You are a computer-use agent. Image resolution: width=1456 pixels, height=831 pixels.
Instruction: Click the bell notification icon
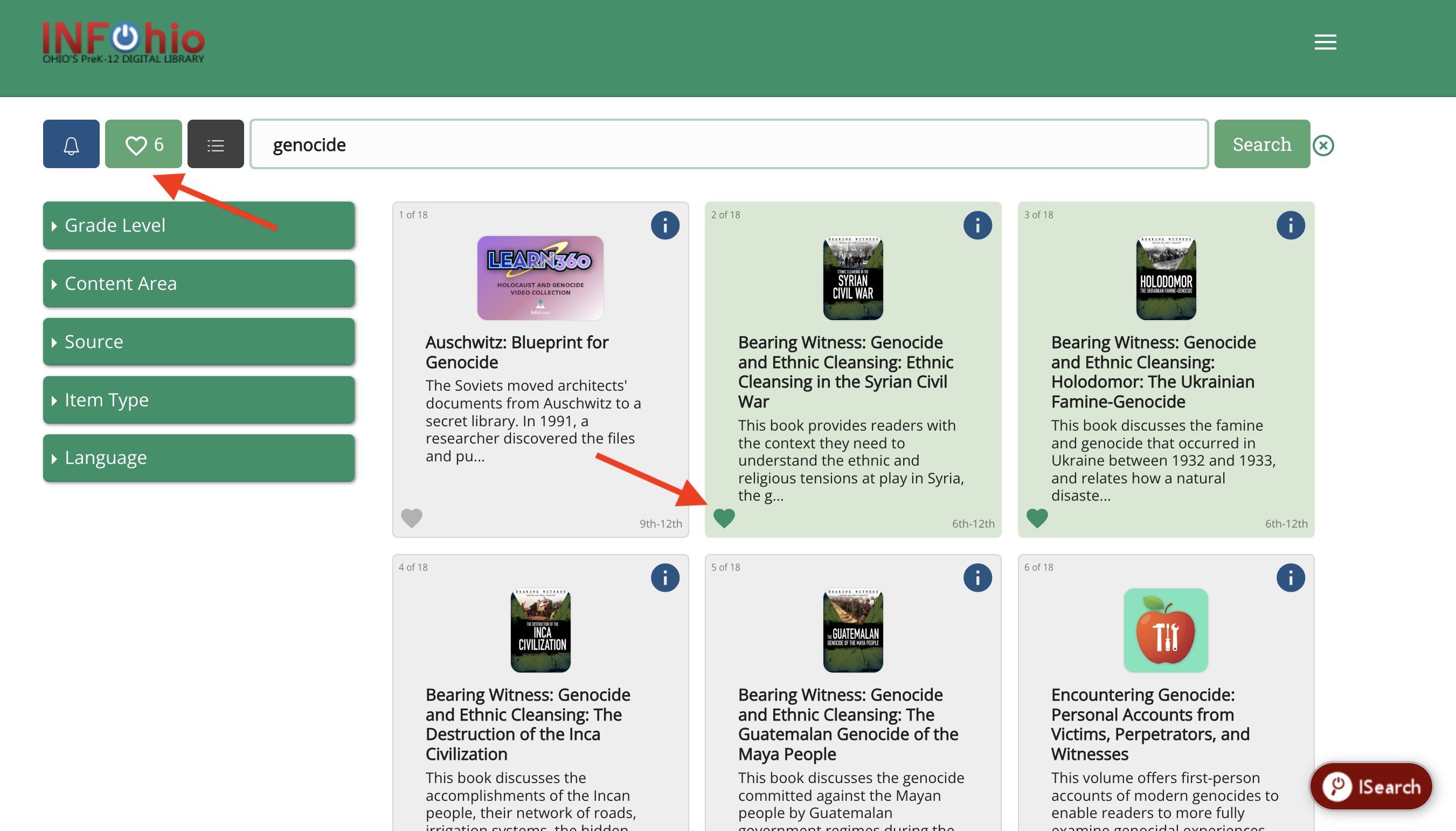coord(71,144)
